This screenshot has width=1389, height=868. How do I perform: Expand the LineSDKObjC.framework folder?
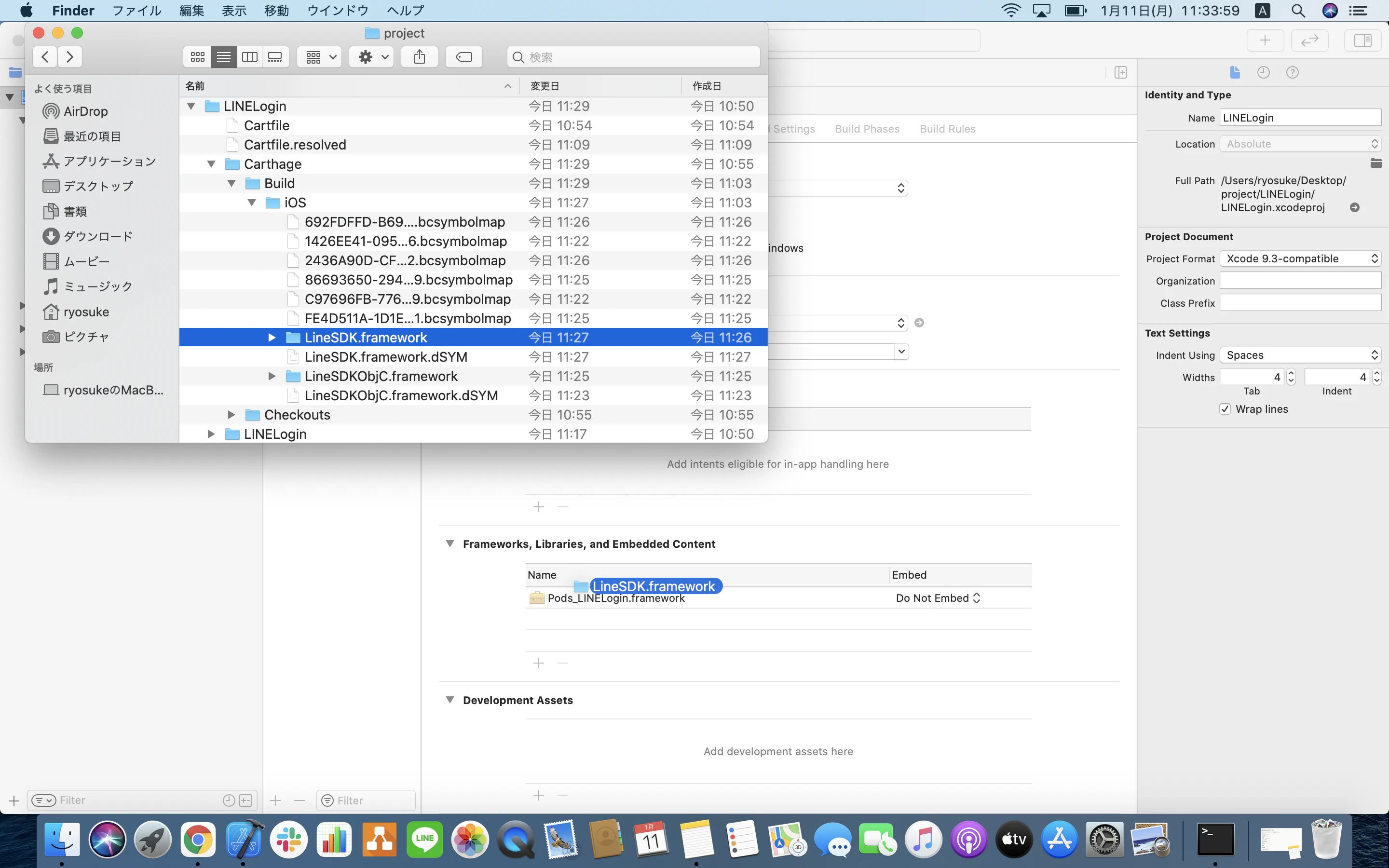(x=272, y=376)
